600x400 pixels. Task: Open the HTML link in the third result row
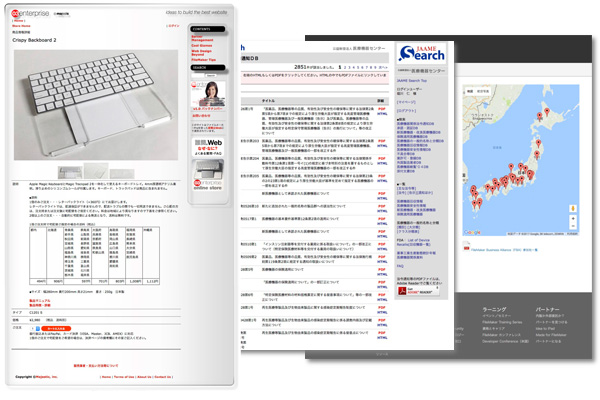click(x=382, y=163)
